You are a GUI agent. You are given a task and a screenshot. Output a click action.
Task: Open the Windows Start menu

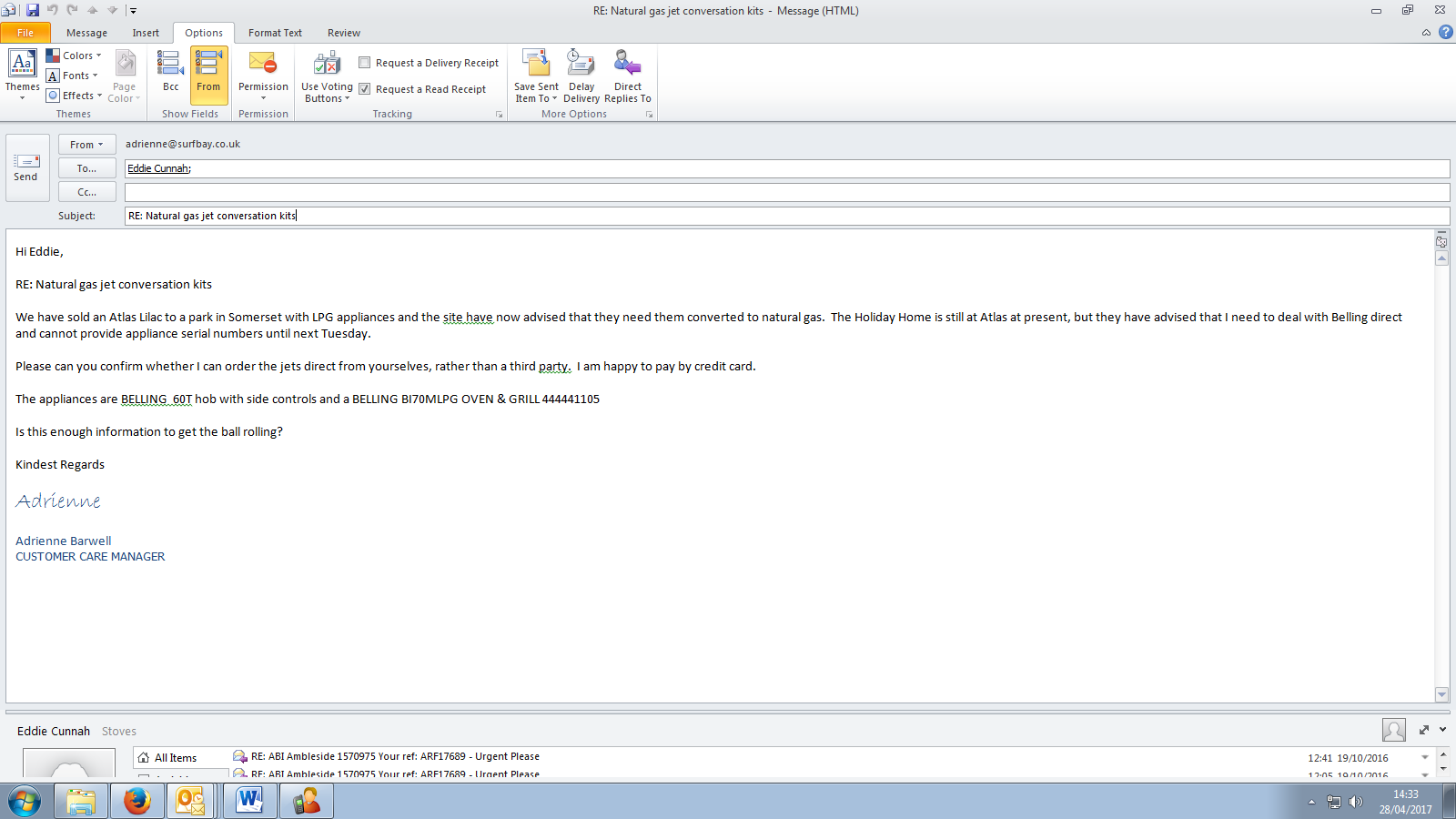pos(25,802)
